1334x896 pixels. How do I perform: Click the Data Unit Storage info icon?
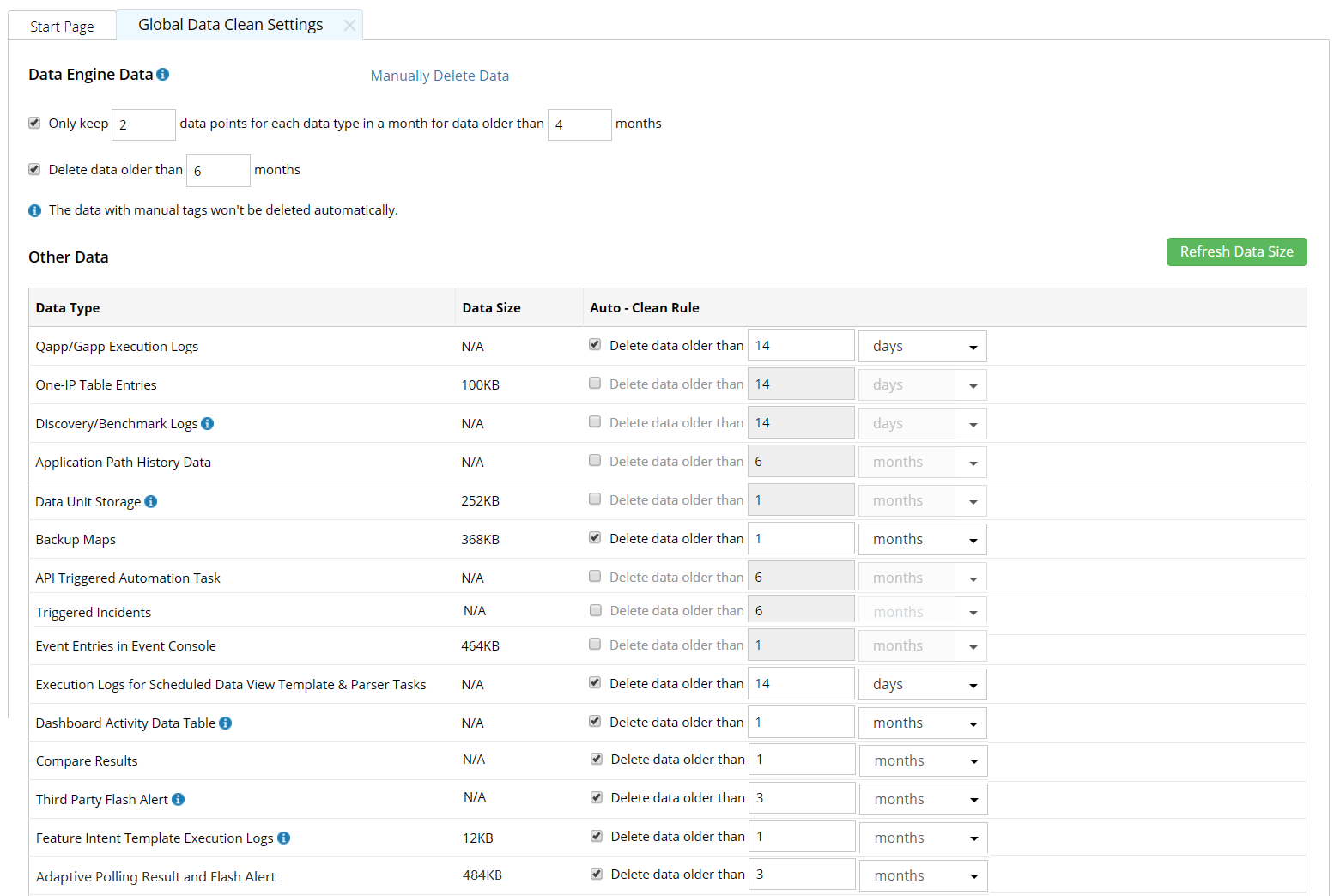150,501
